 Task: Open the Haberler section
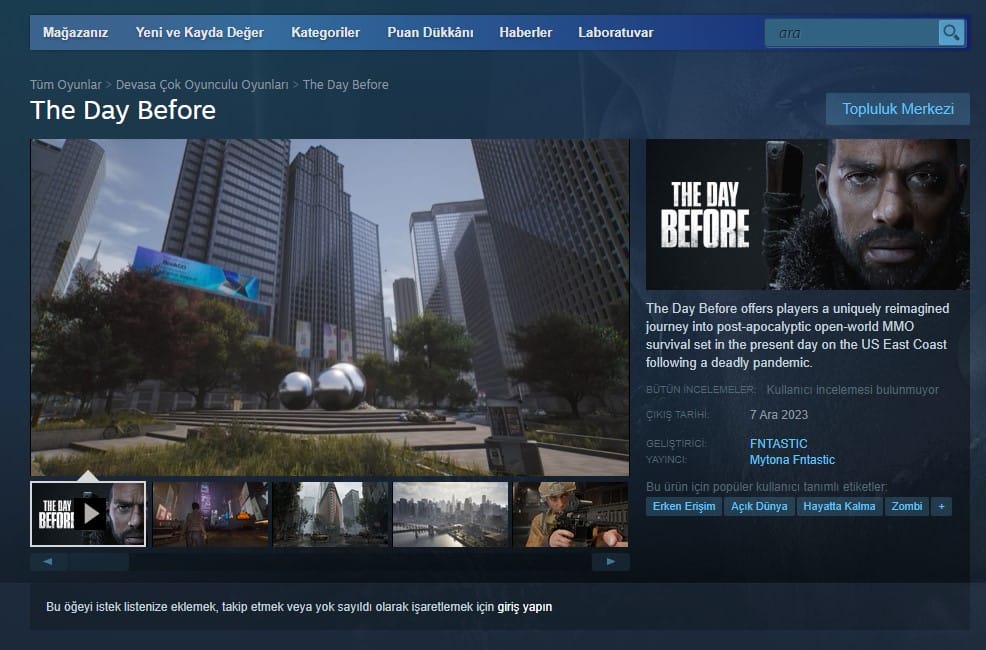point(525,32)
